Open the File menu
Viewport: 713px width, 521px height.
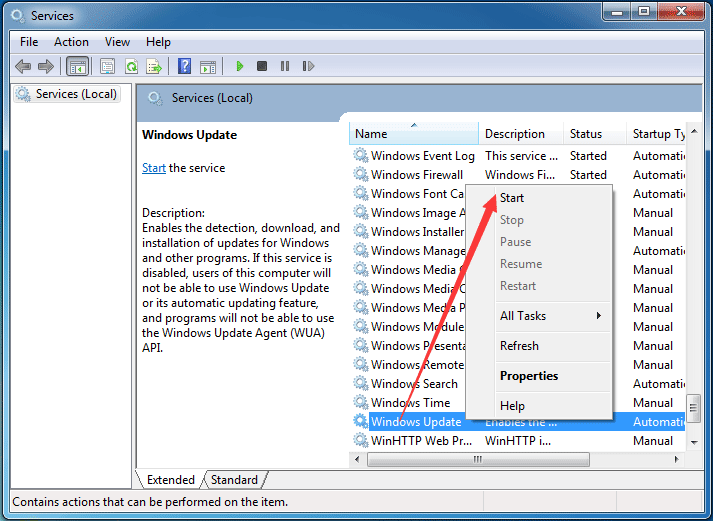coord(29,42)
